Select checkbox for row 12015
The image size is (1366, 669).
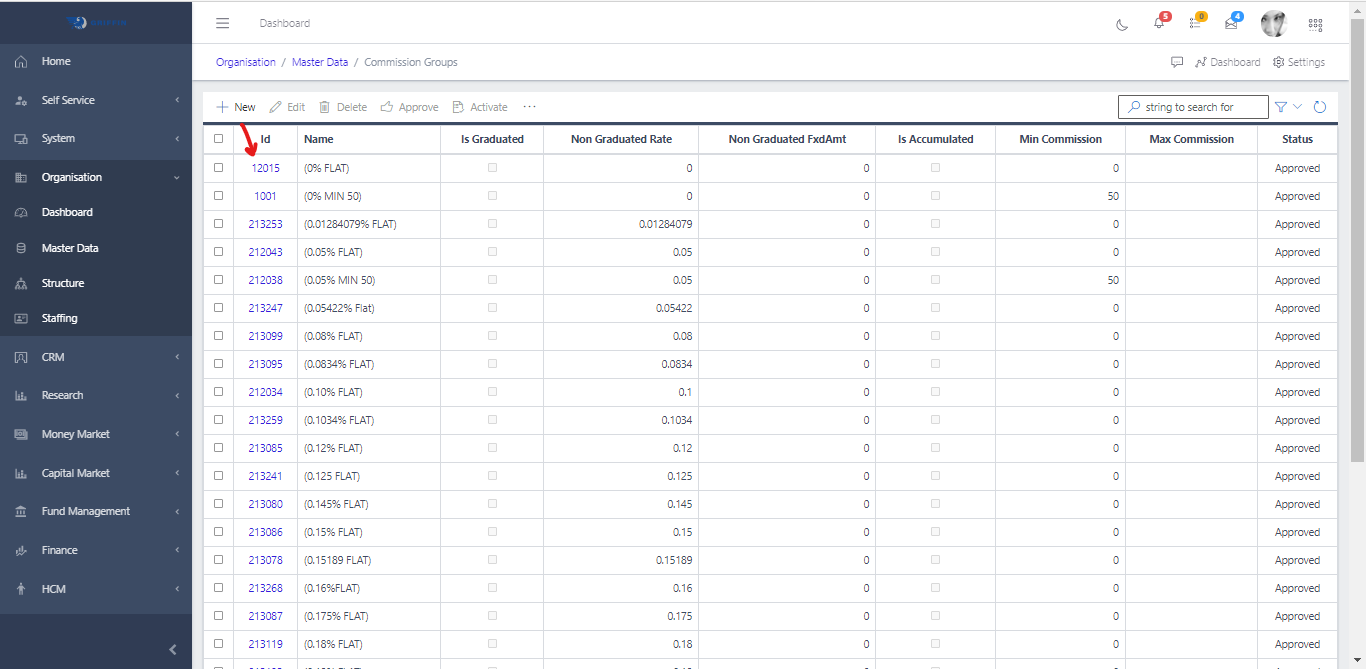[219, 168]
